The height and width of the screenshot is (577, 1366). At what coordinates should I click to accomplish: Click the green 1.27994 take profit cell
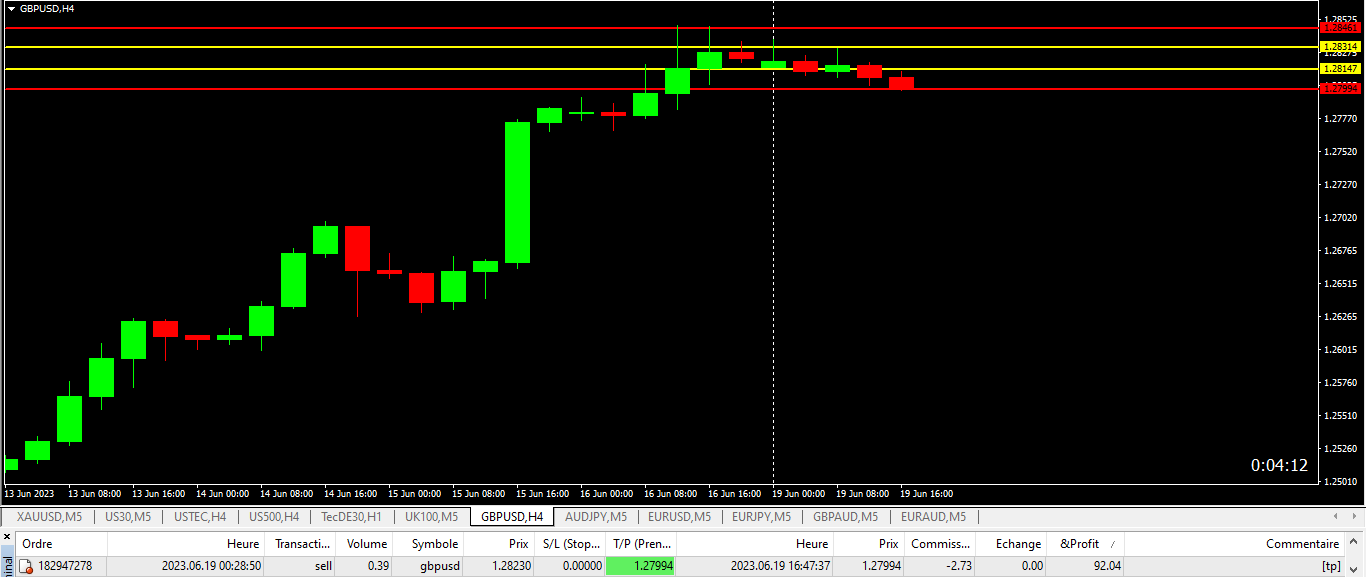[641, 566]
